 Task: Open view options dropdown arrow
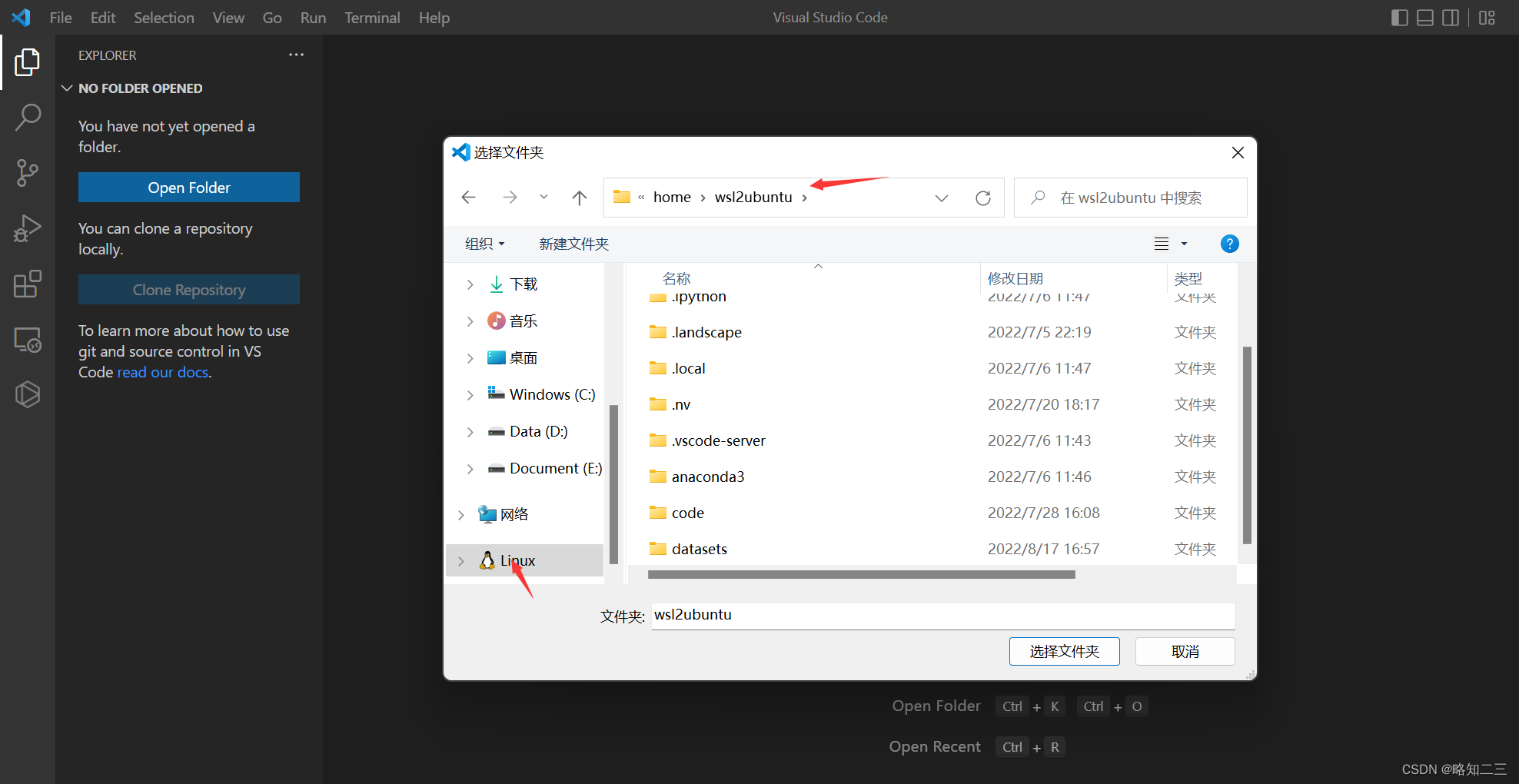point(1184,244)
